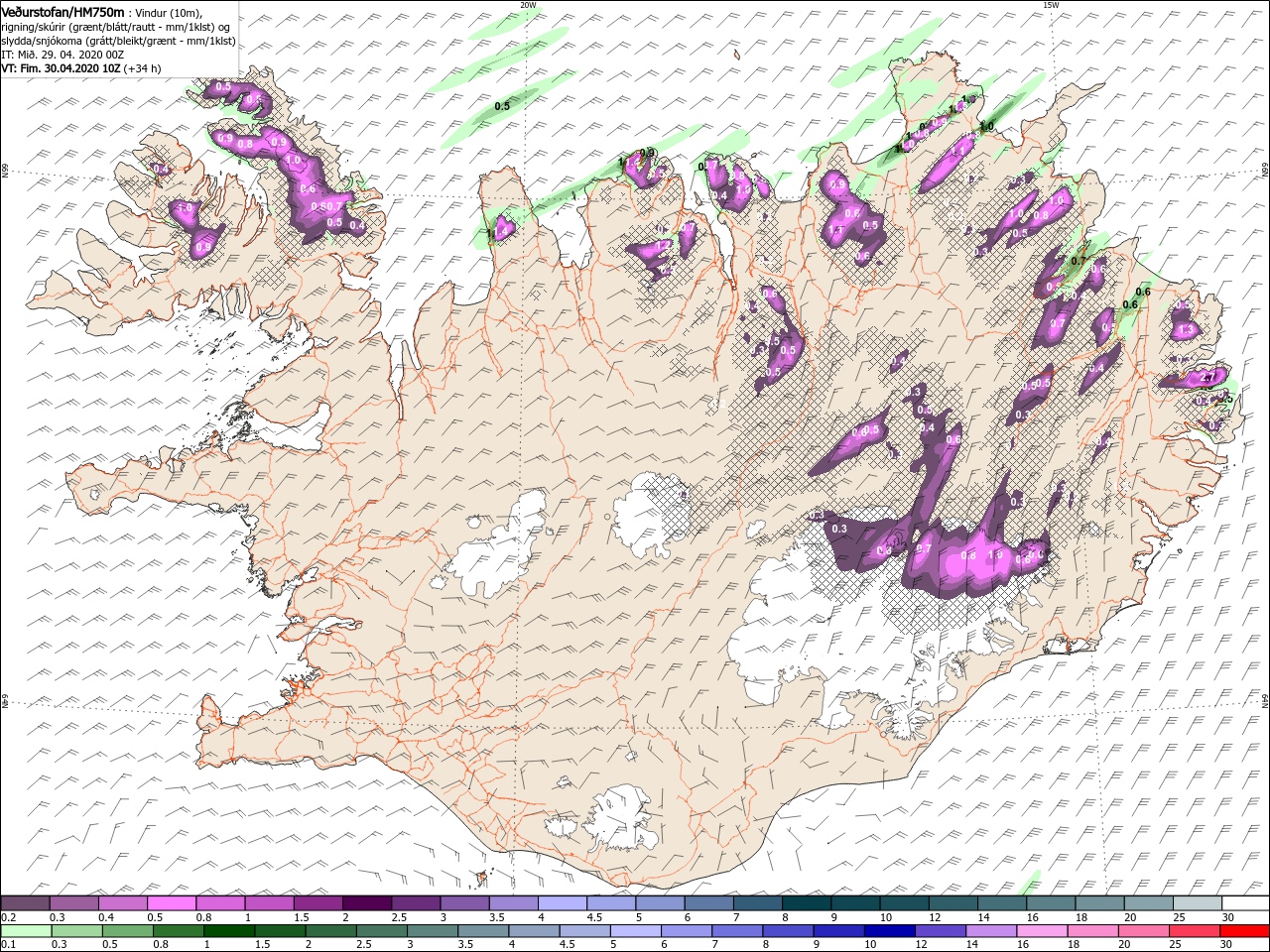Image resolution: width=1270 pixels, height=952 pixels.
Task: Click the top-row swatch between 1 and 1.5
Action: (269, 903)
